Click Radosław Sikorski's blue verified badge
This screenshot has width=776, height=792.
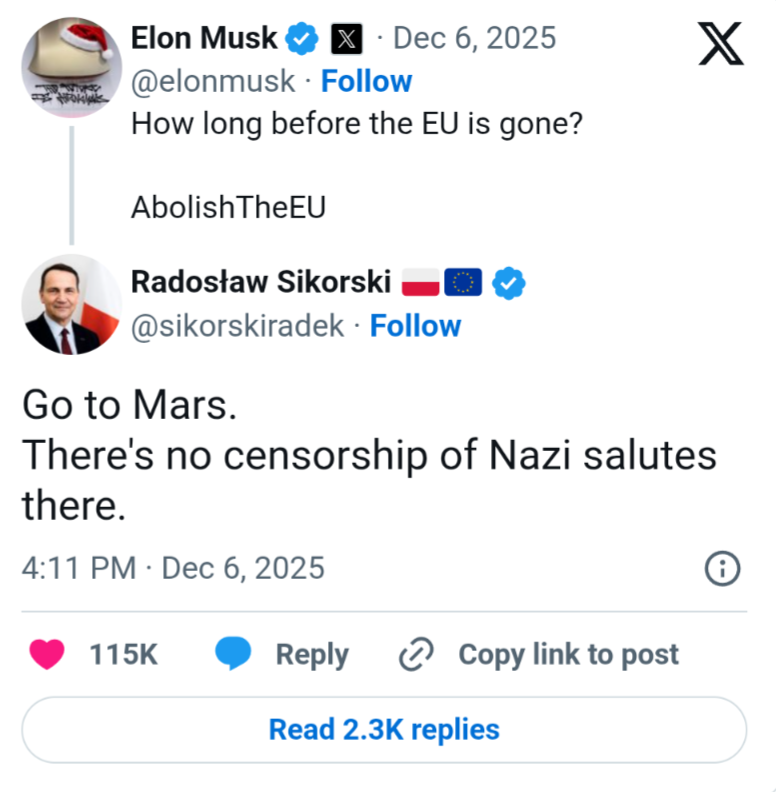pyautogui.click(x=512, y=283)
